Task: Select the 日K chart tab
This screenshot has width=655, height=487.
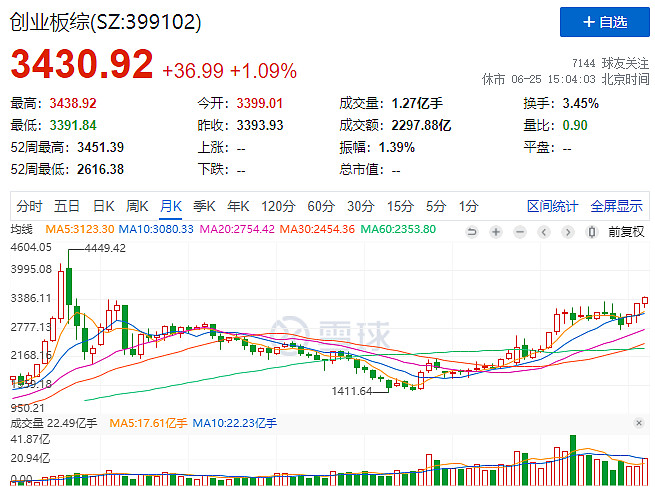Action: point(104,206)
